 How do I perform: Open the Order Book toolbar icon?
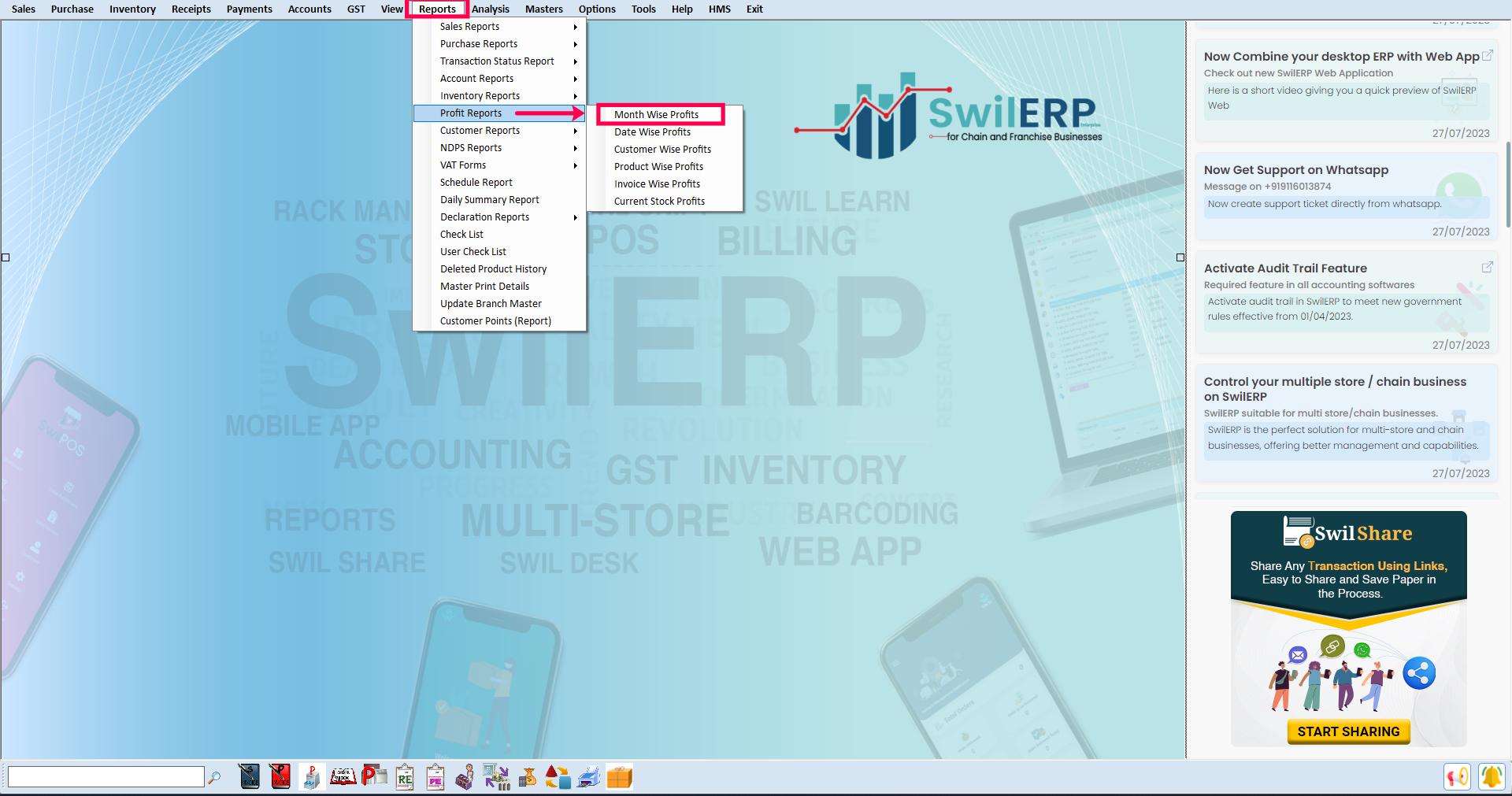tap(343, 776)
